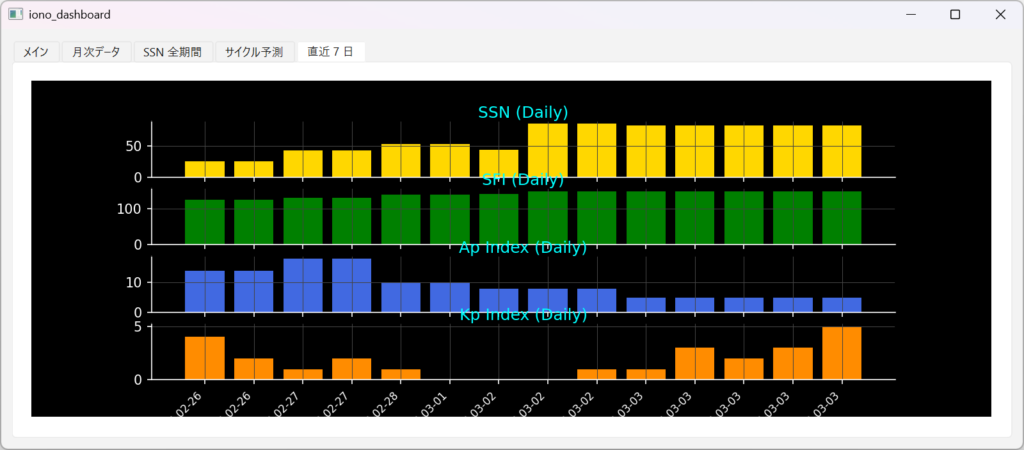Viewport: 1024px width, 450px height.
Task: Maximize the iono_dashboard window
Action: [955, 15]
